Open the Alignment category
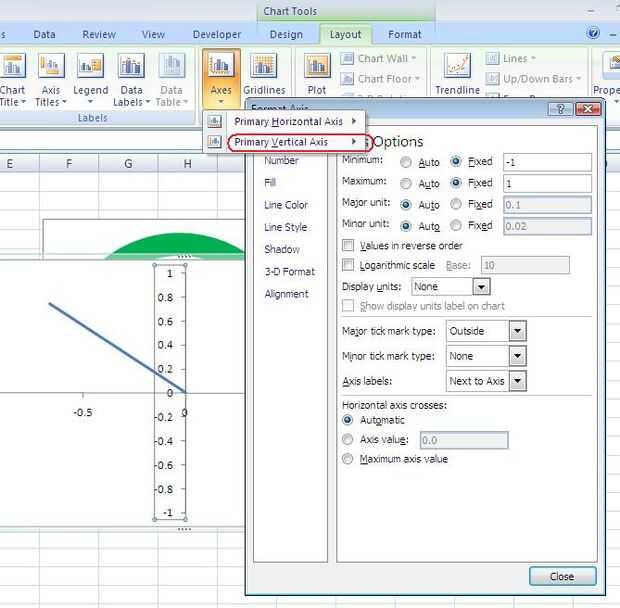Image resolution: width=620 pixels, height=608 pixels. coord(287,294)
